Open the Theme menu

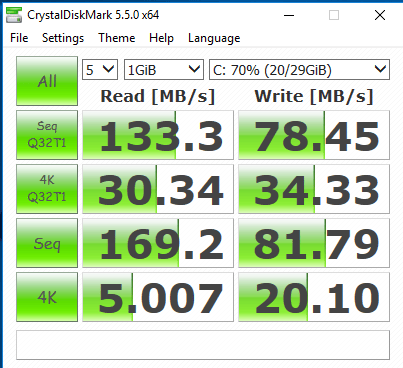(117, 38)
